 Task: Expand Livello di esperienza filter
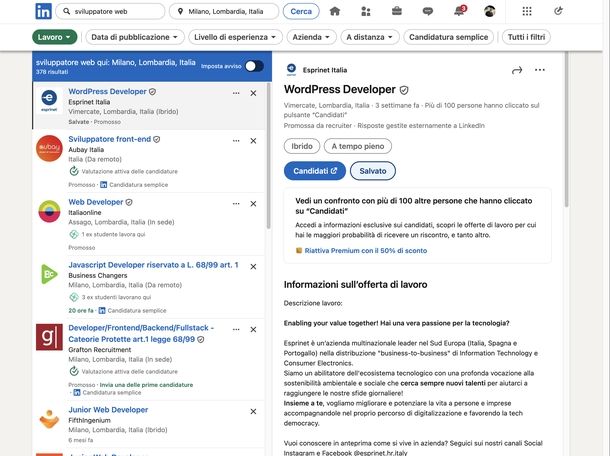tap(235, 37)
